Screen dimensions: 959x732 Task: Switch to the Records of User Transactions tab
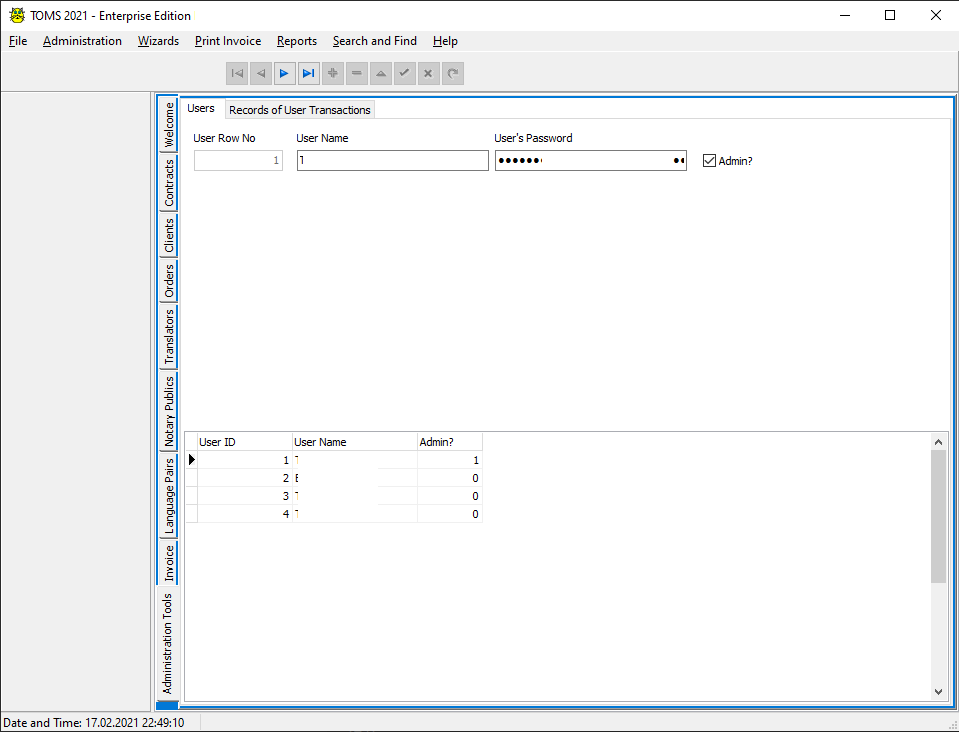coord(299,109)
